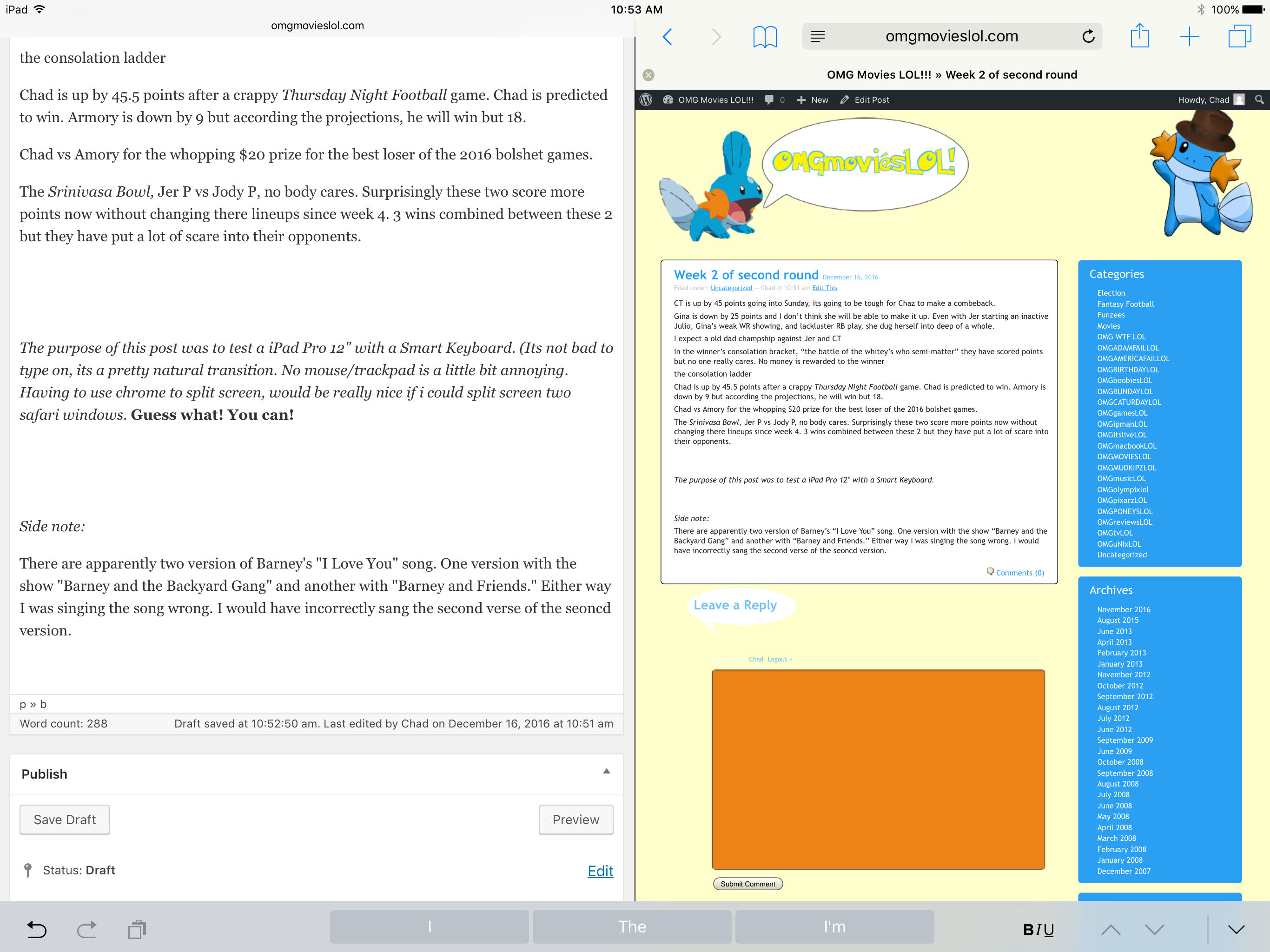Open Week 2 of second round title
The width and height of the screenshot is (1270, 952).
coord(746,275)
